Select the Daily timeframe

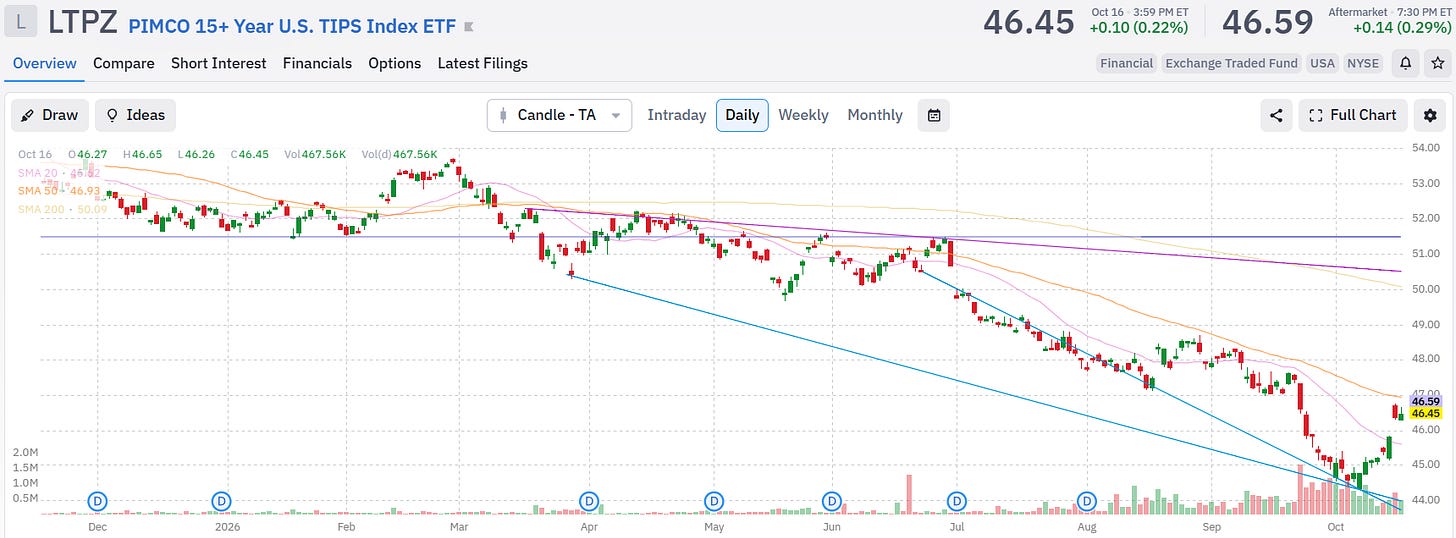(742, 115)
